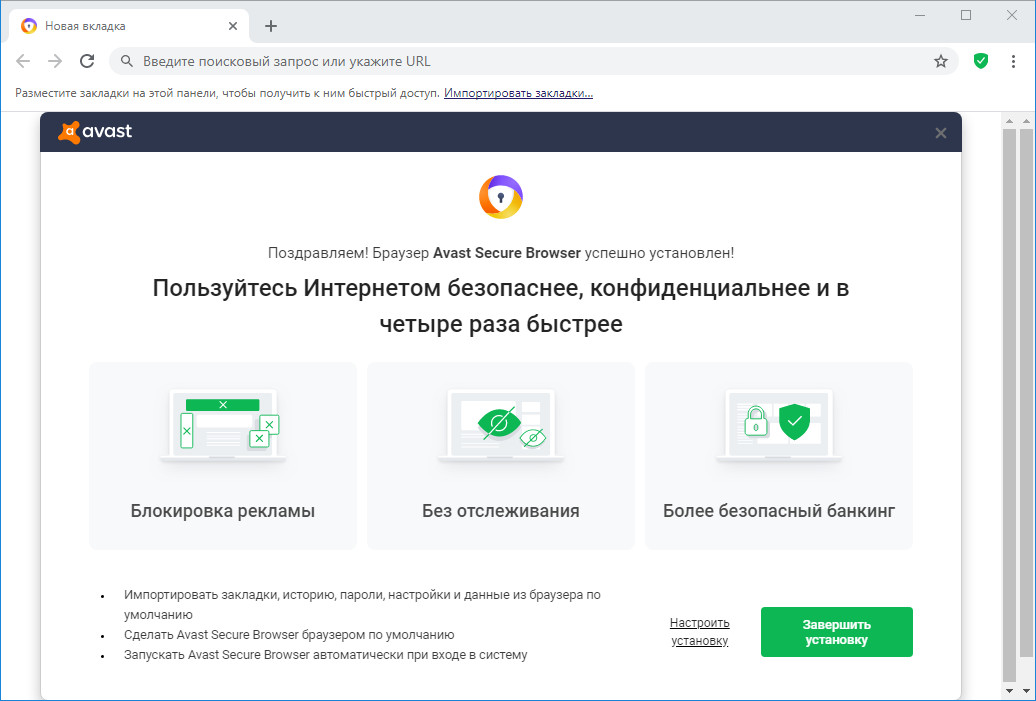Click the no-tracking eye illustration
Image resolution: width=1036 pixels, height=701 pixels.
pyautogui.click(x=501, y=425)
